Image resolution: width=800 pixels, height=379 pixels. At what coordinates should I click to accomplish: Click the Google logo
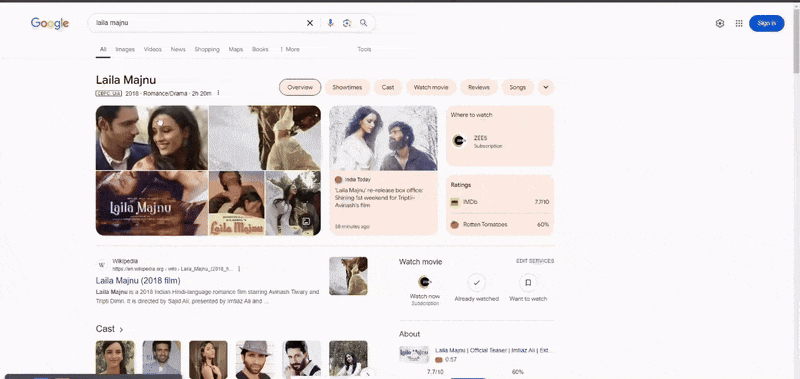click(49, 23)
